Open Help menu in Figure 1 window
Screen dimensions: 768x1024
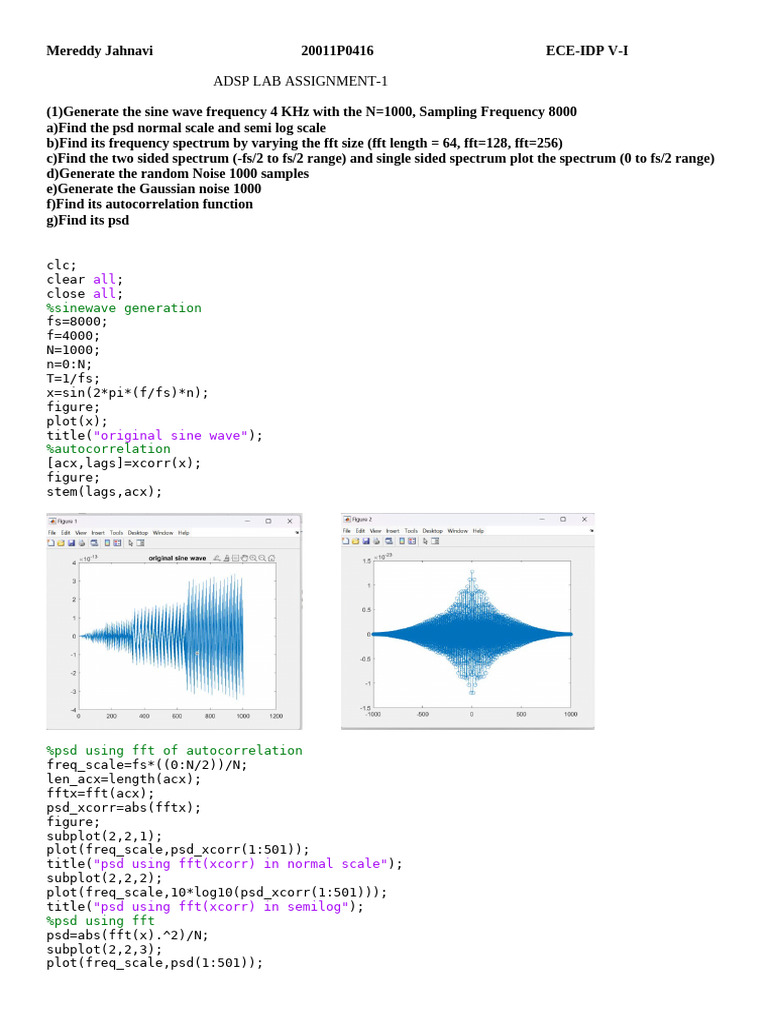click(x=184, y=533)
